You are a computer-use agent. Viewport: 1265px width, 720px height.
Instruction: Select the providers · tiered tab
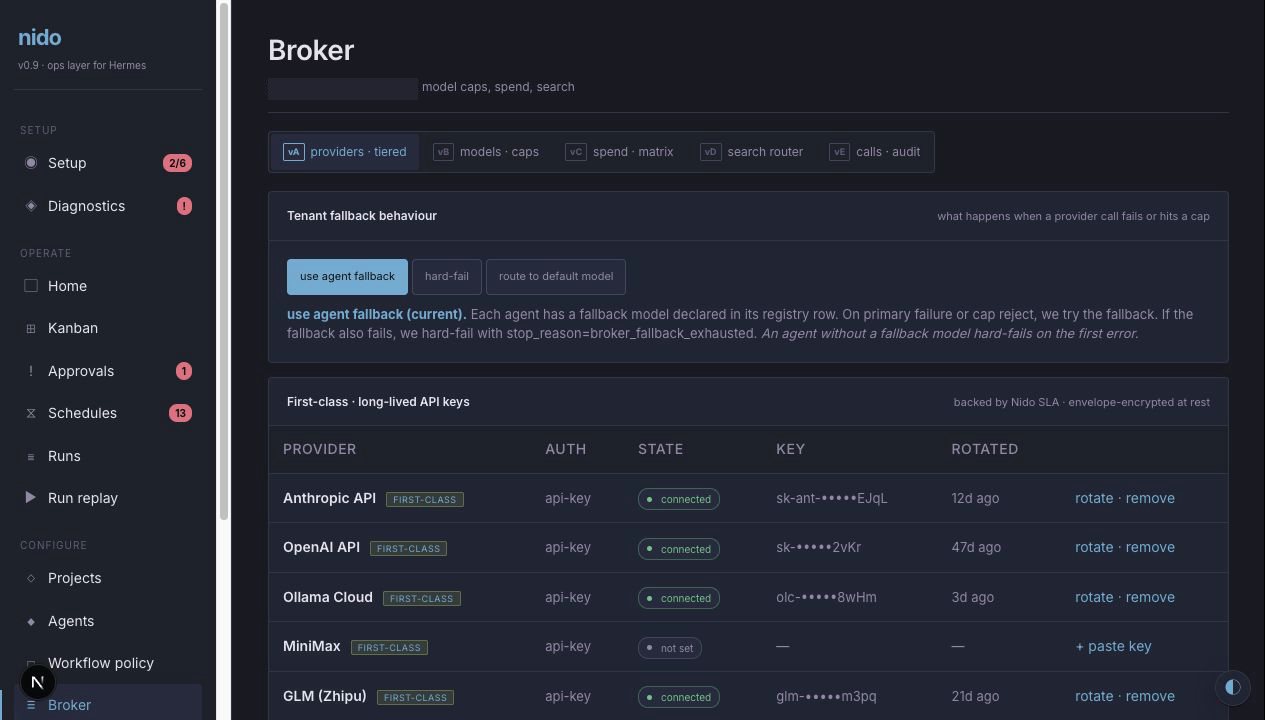[345, 152]
